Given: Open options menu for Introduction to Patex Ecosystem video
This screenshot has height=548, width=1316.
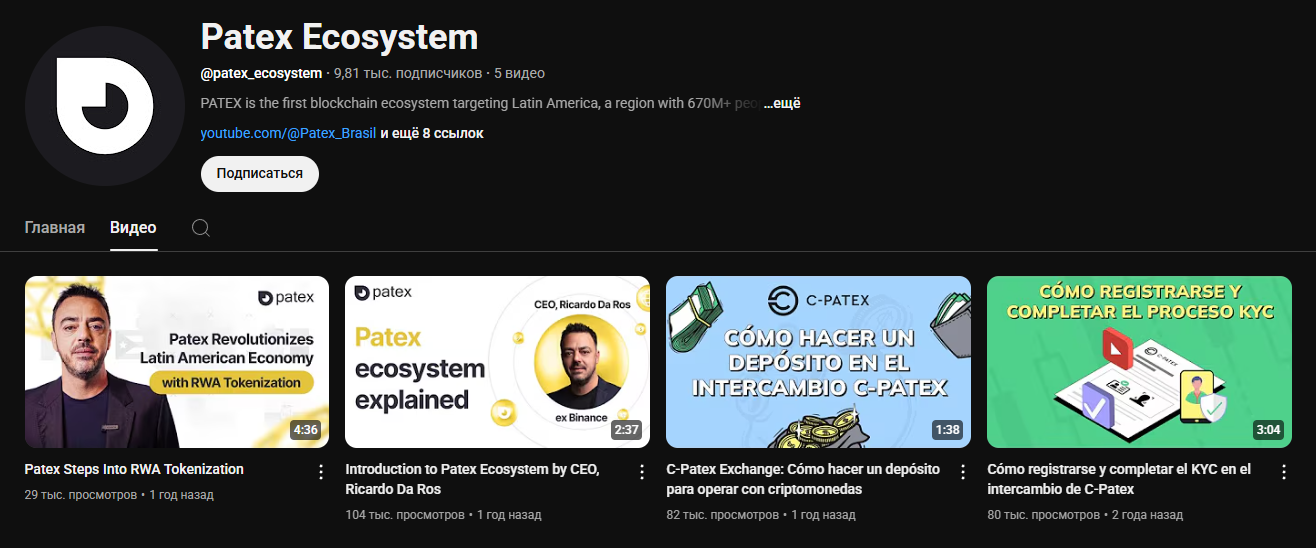Looking at the screenshot, I should click(642, 471).
